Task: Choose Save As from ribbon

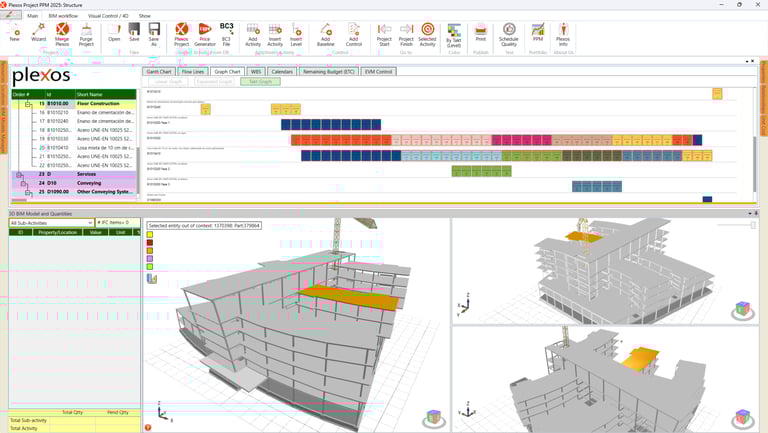Action: 154,34
